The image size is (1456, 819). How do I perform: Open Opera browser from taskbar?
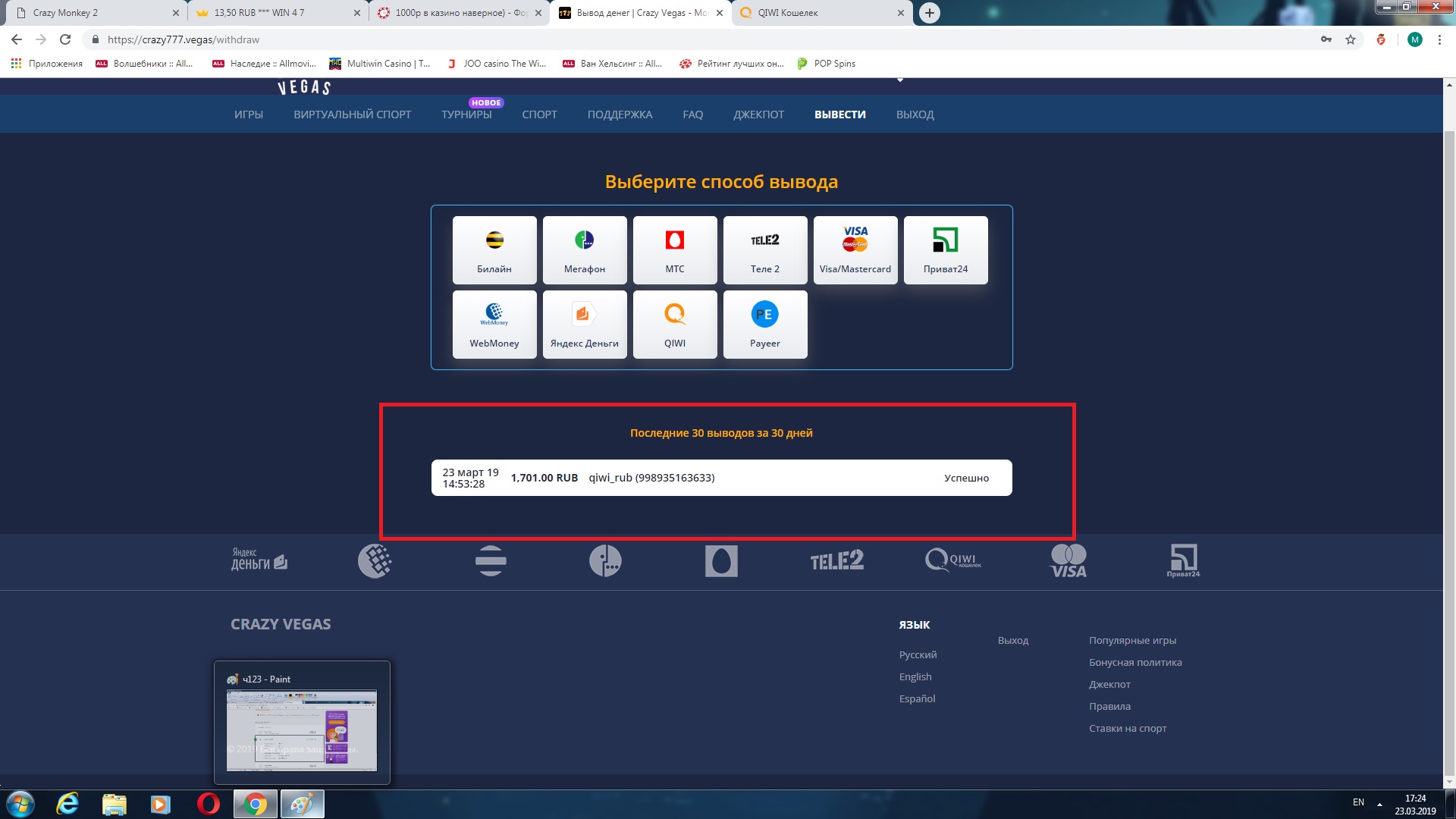coord(208,804)
